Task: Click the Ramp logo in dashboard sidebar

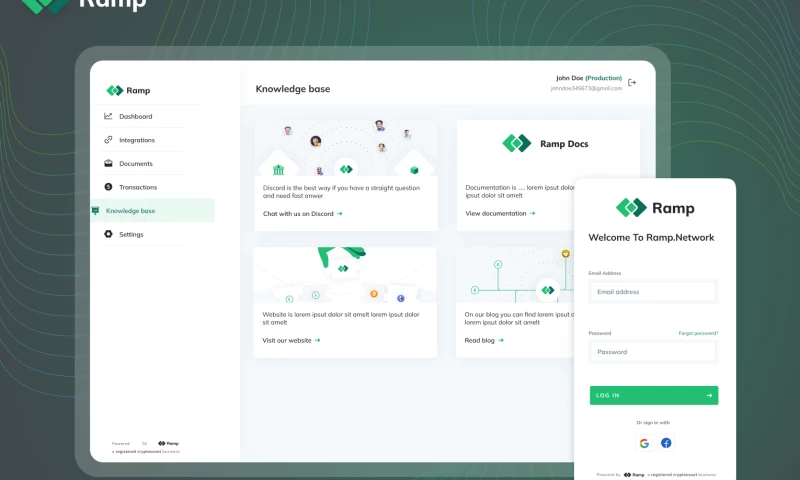Action: click(128, 90)
